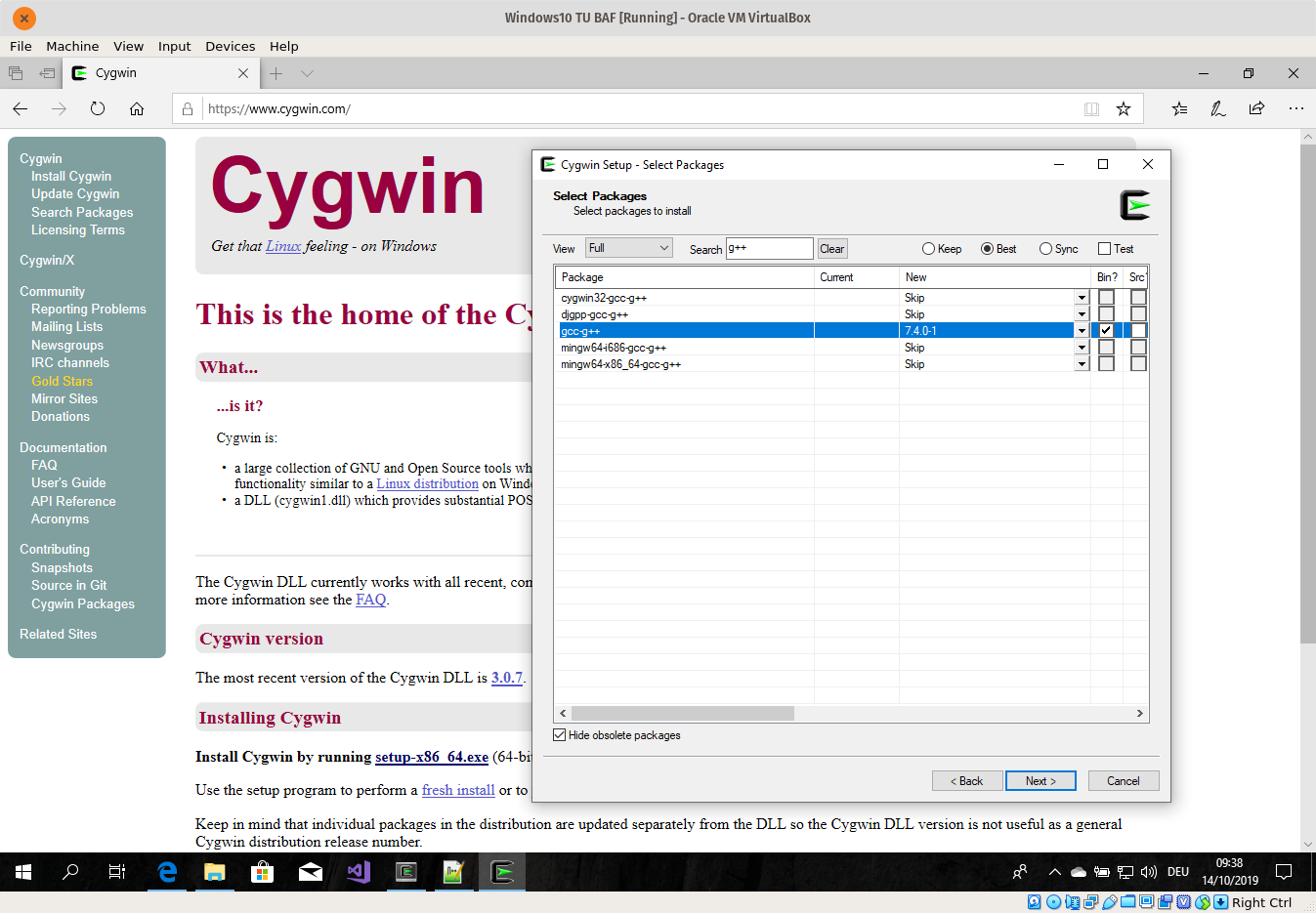Viewport: 1316px width, 913px height.
Task: Open the volume tray icon
Action: [1149, 872]
